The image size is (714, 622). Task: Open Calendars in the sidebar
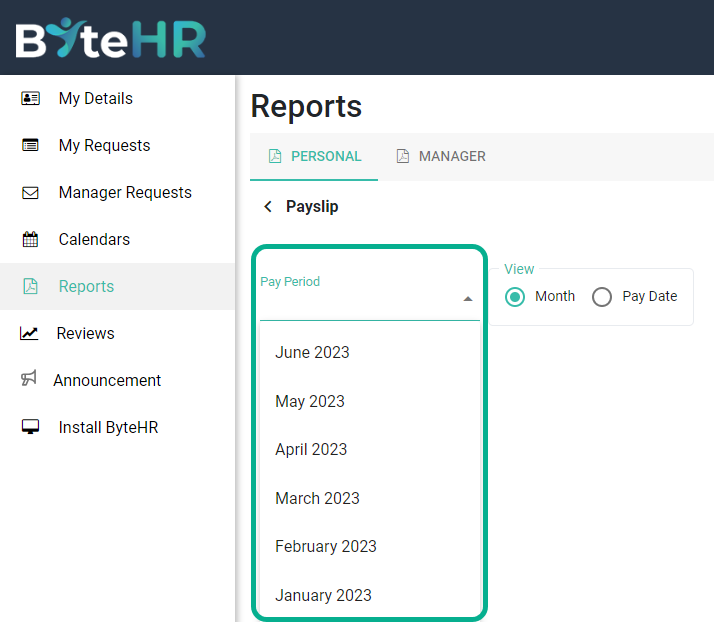[x=117, y=240]
